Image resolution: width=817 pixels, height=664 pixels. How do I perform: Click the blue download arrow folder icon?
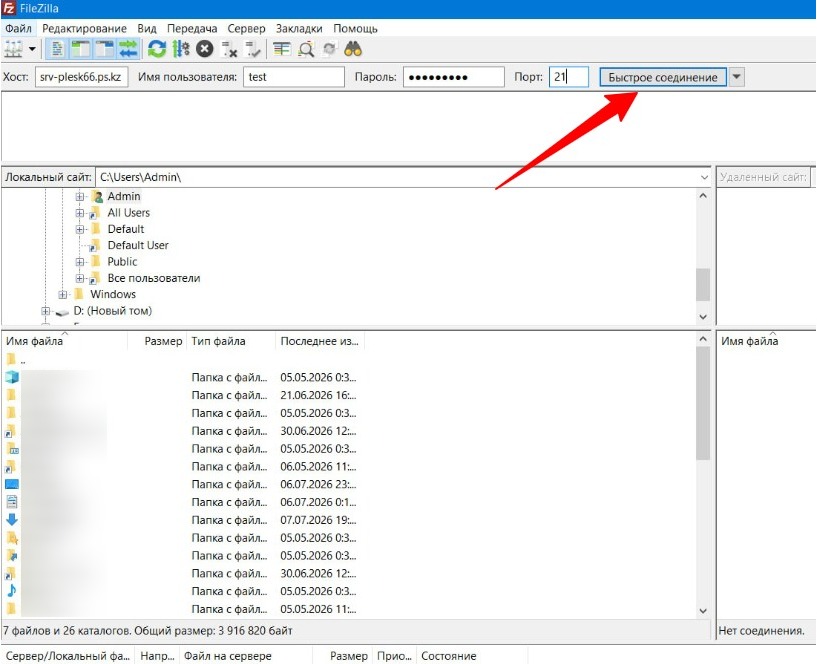[x=11, y=520]
